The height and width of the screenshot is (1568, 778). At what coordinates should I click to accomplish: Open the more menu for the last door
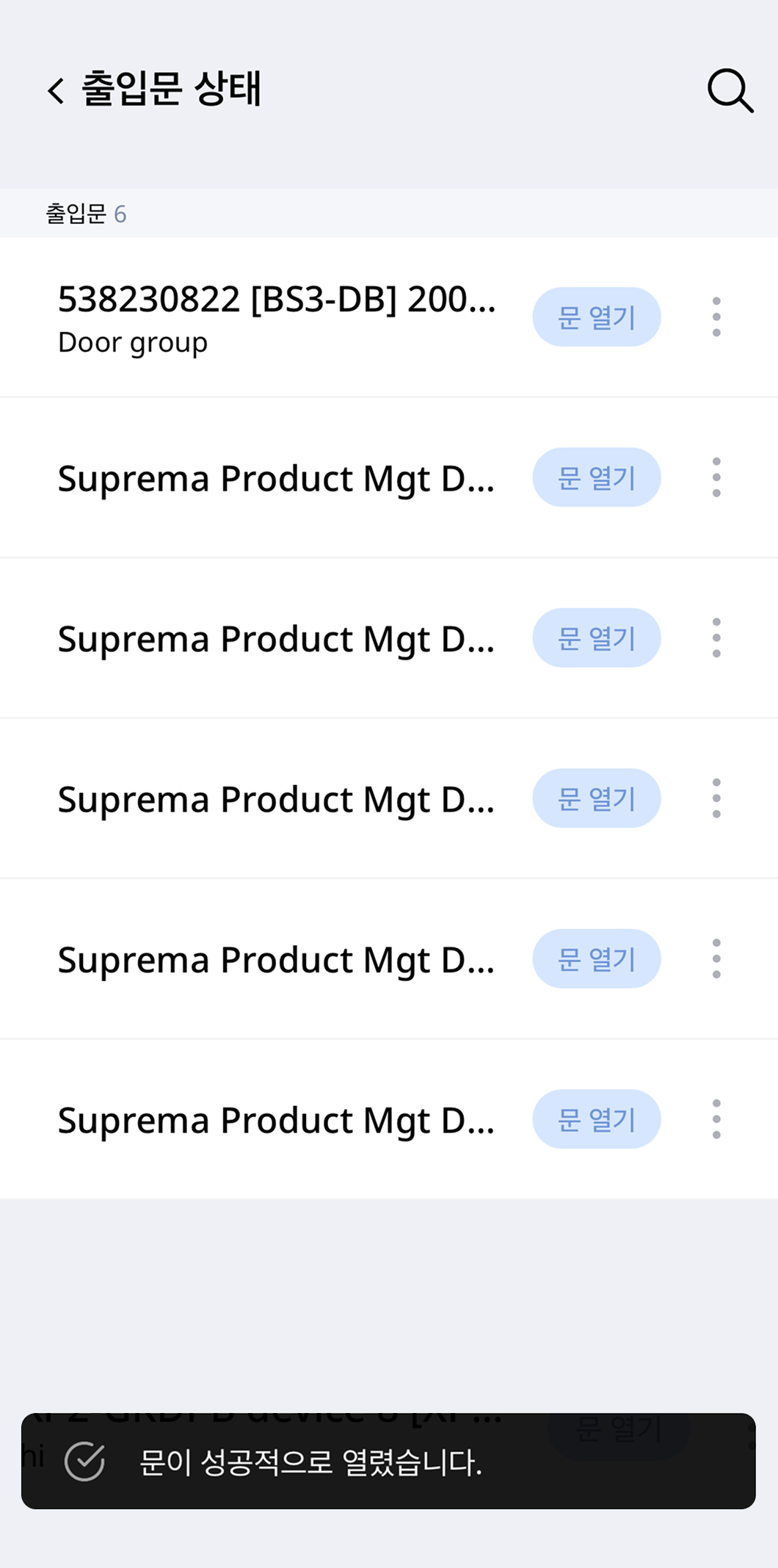coord(716,1119)
